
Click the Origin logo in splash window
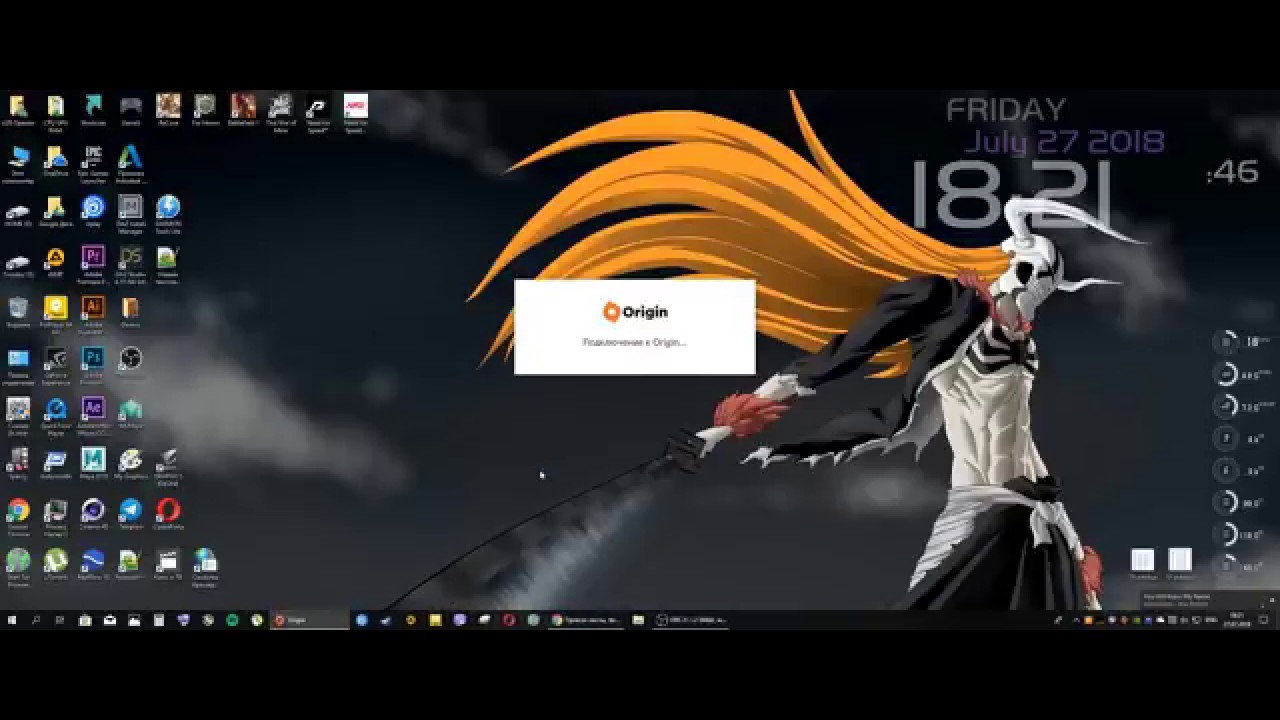(635, 312)
